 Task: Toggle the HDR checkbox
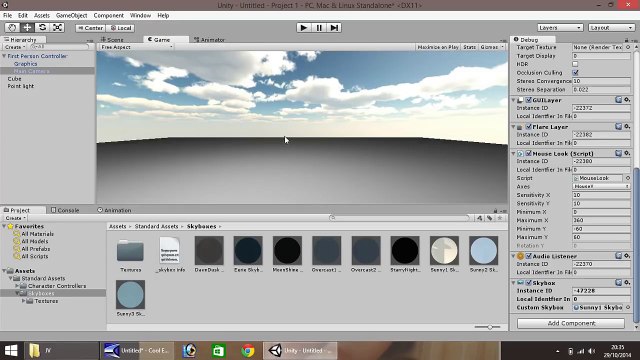tap(575, 64)
